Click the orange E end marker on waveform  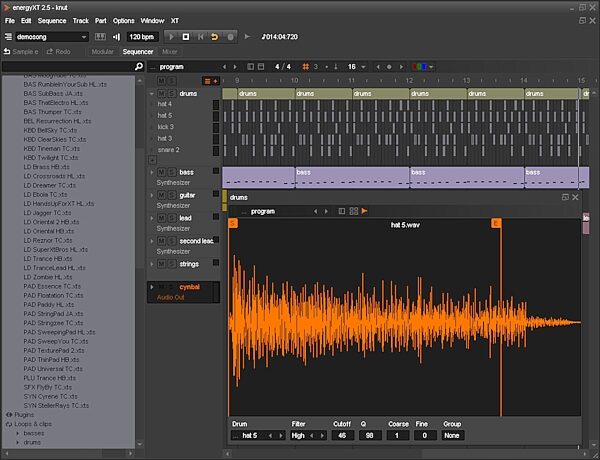[x=496, y=223]
